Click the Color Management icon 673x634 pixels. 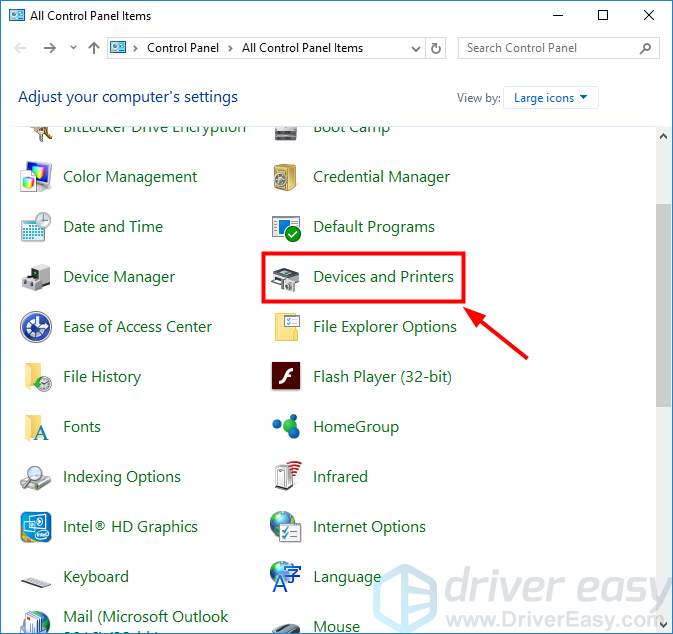coord(36,177)
